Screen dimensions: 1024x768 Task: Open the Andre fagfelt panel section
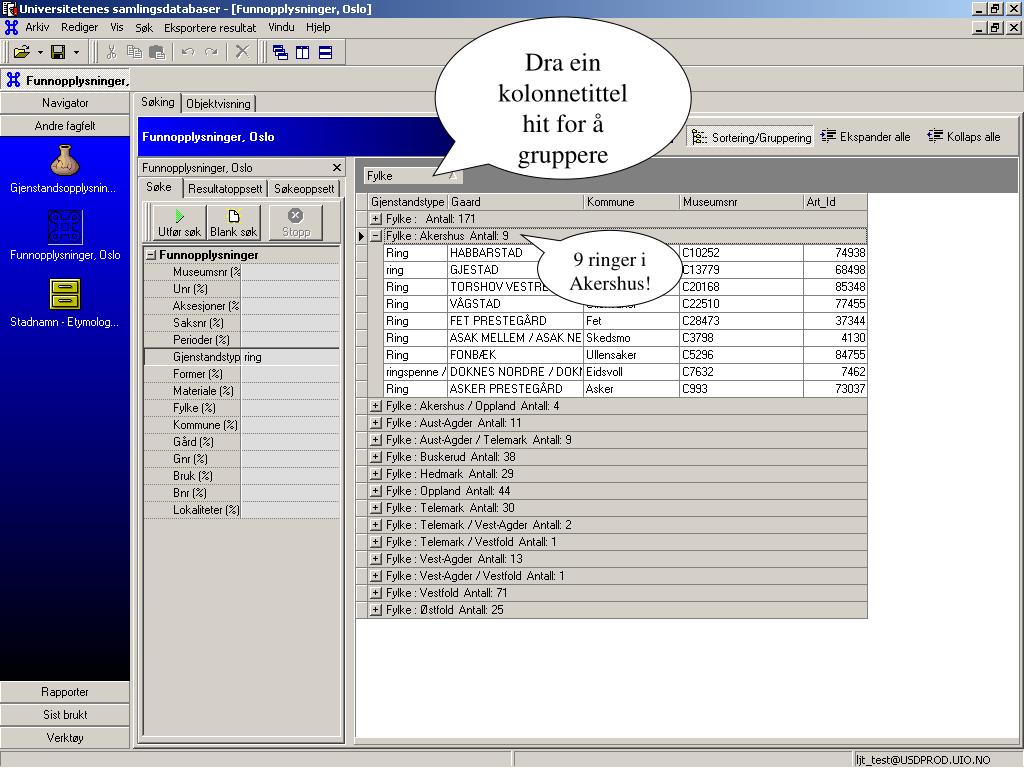tap(65, 126)
